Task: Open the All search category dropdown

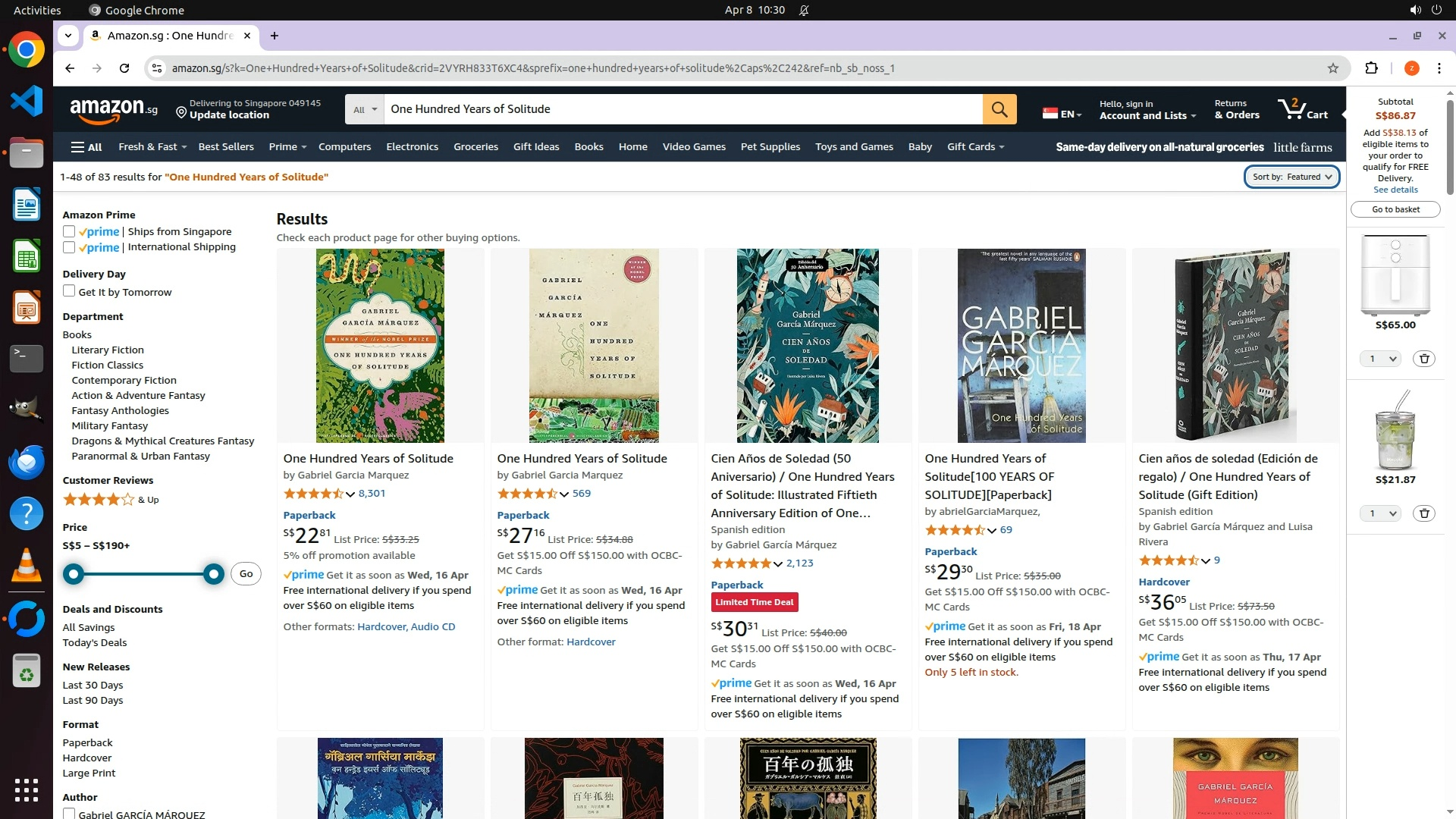Action: (364, 109)
